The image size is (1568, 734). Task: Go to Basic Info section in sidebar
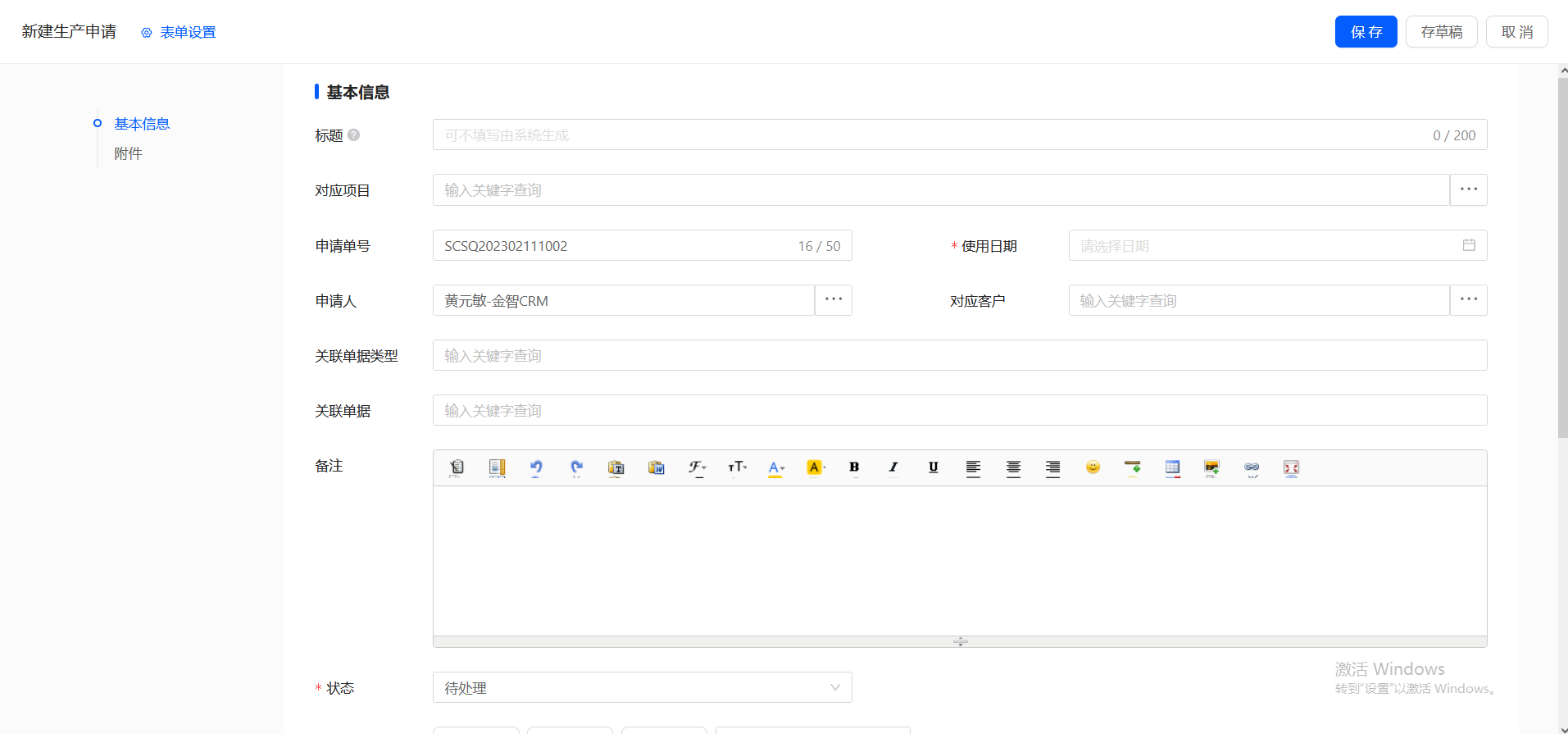[x=142, y=124]
